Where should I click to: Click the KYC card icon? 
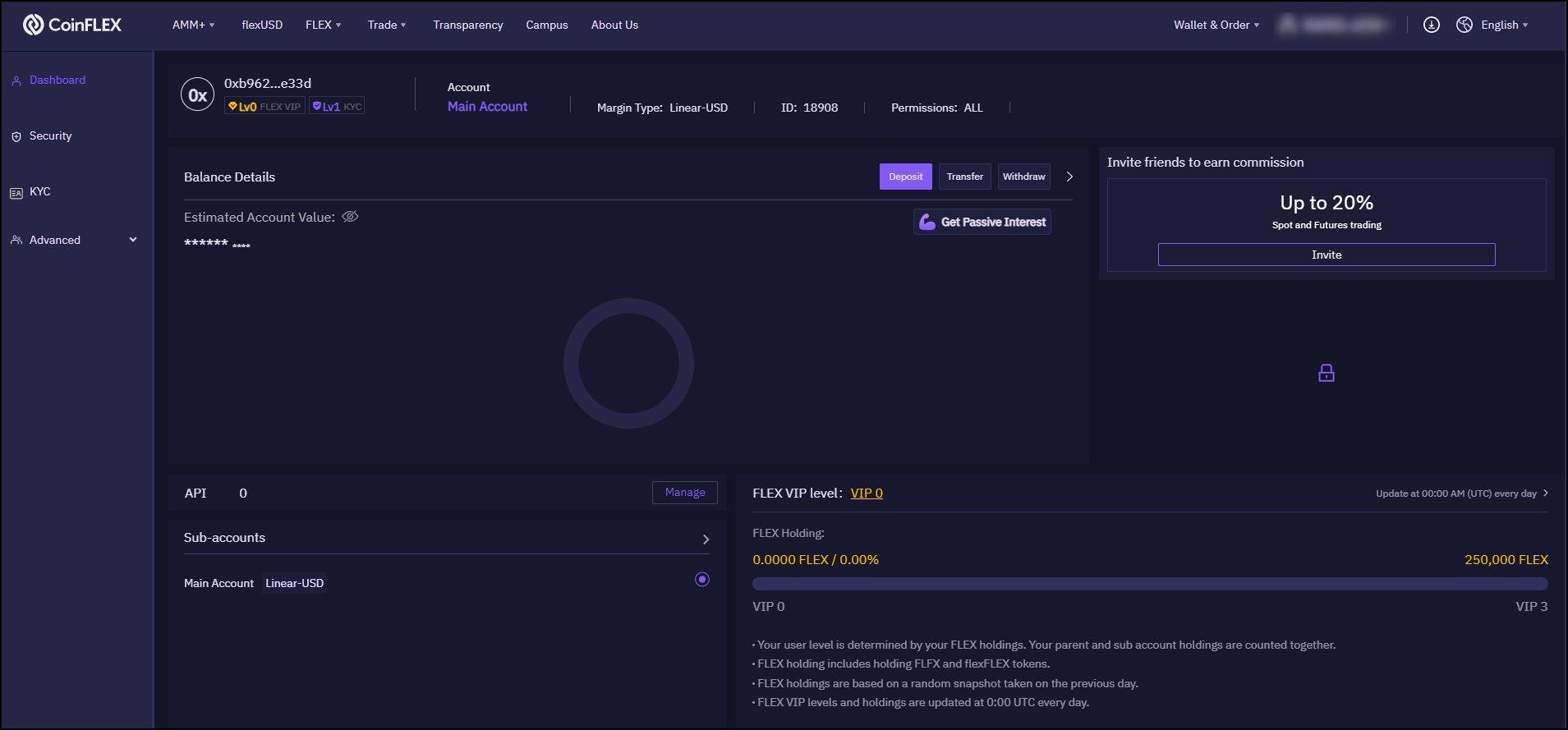[16, 193]
